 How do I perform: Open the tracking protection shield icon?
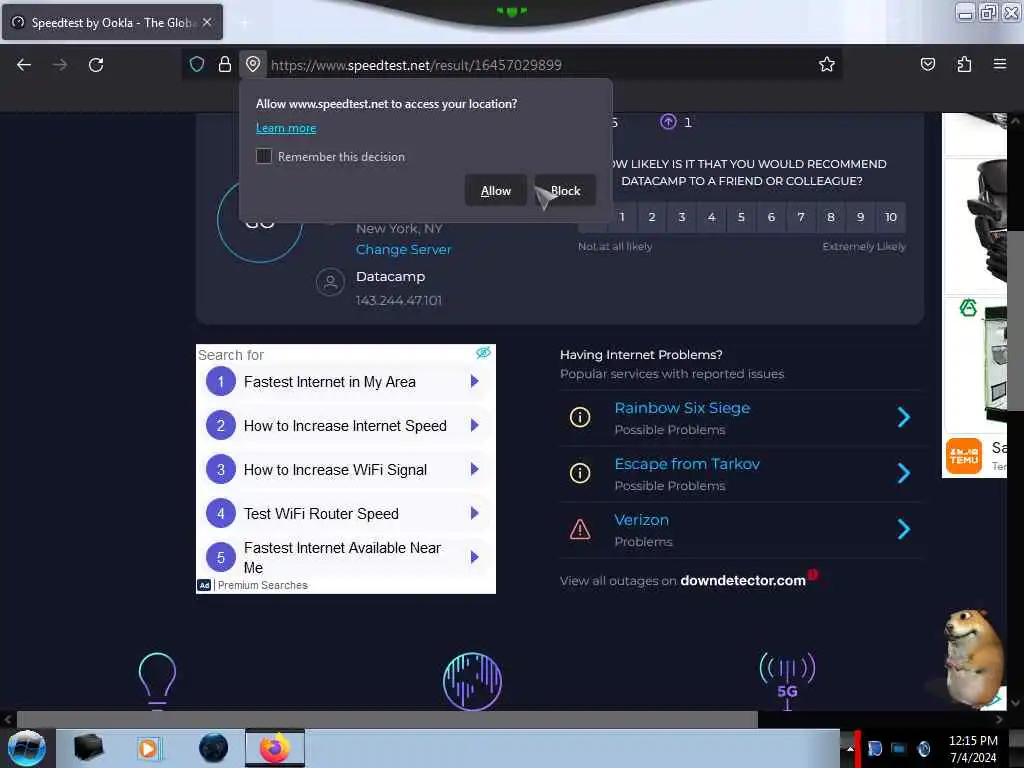tap(197, 64)
